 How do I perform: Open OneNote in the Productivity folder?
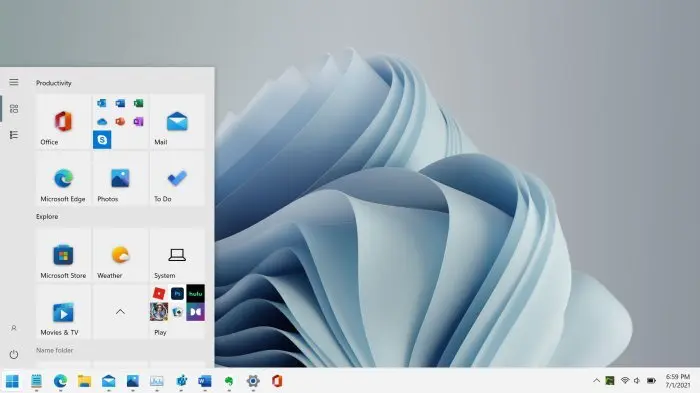tap(138, 121)
